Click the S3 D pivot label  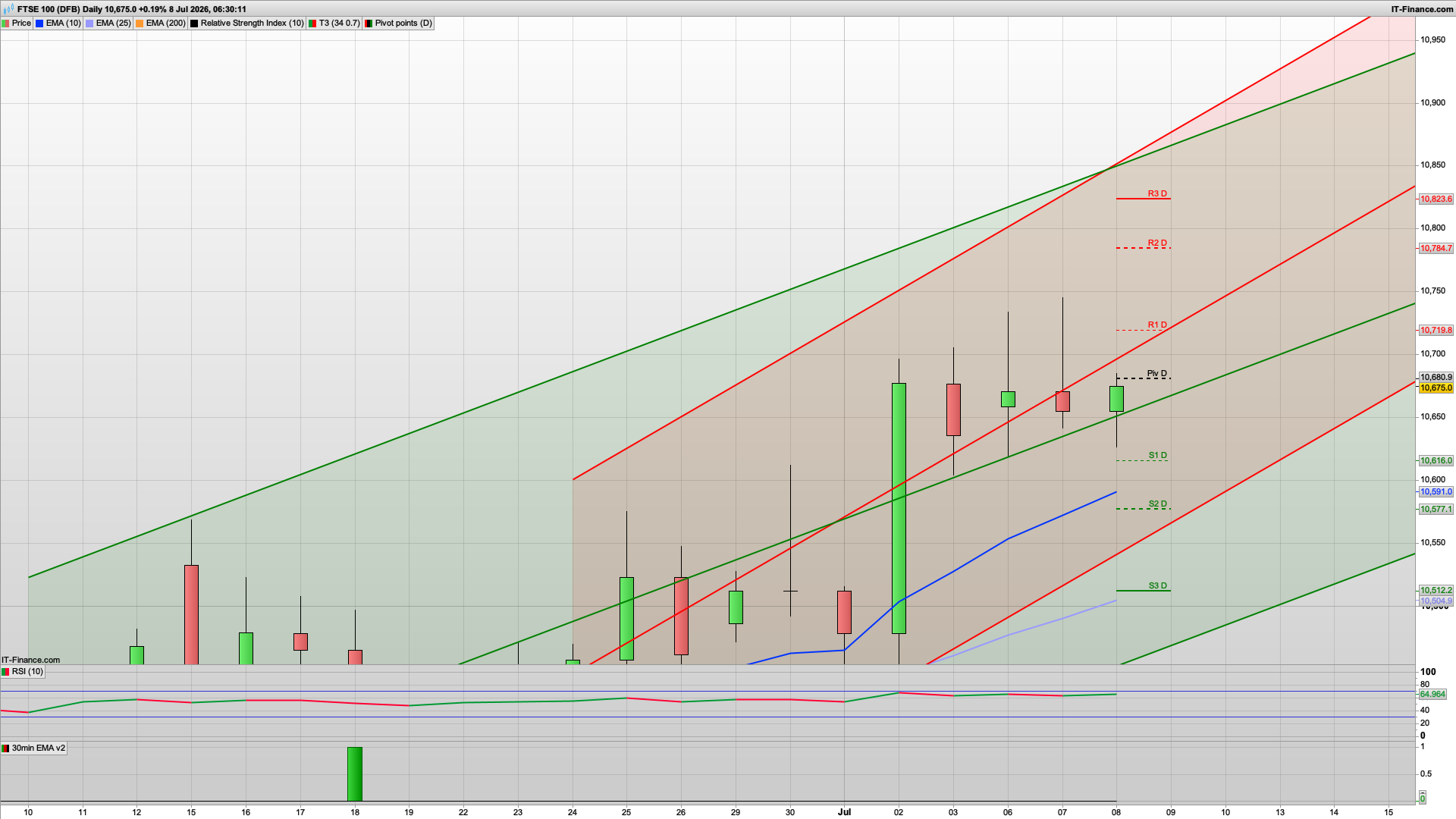(1158, 586)
